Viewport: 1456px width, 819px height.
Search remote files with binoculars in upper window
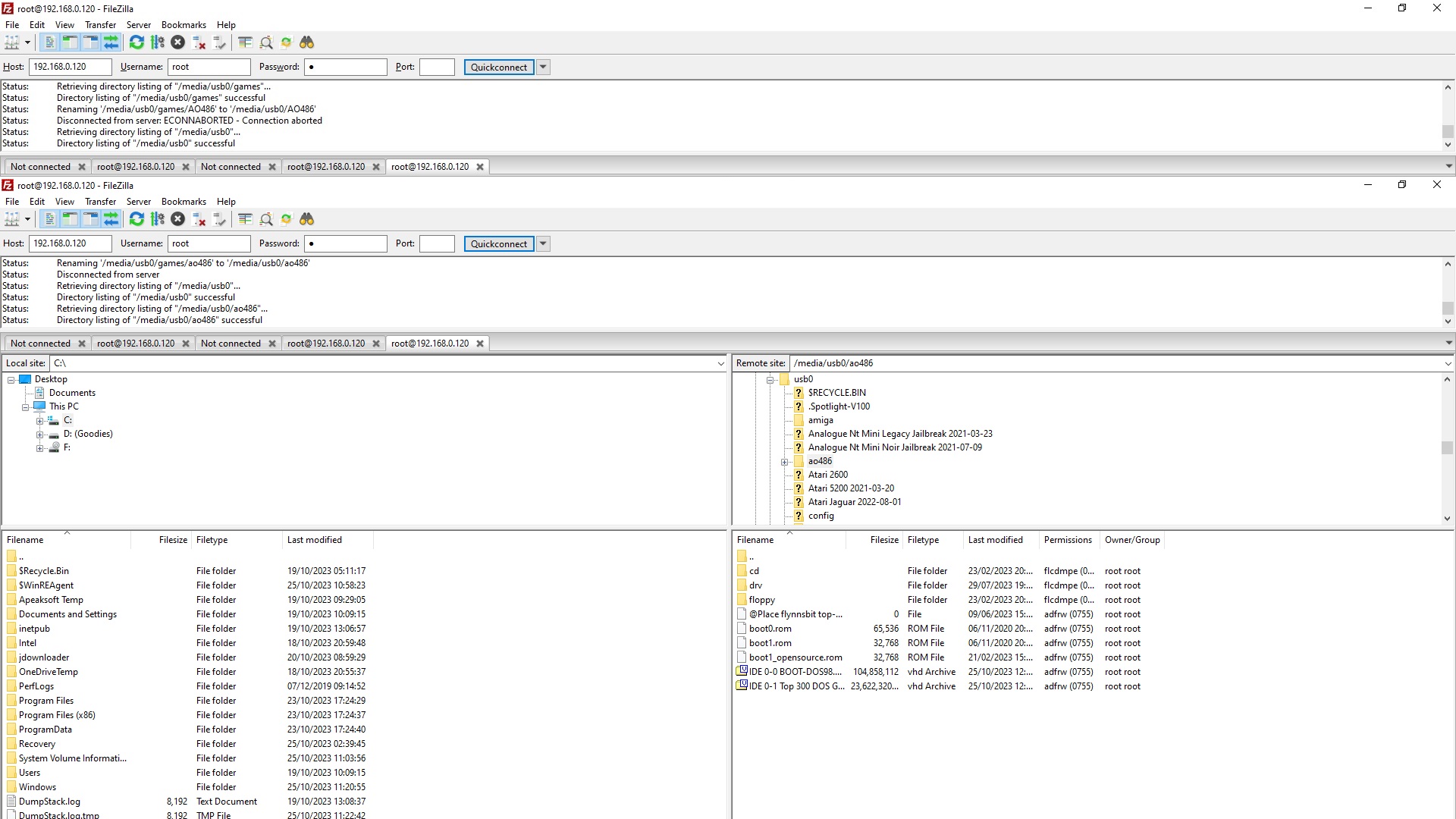pos(306,42)
